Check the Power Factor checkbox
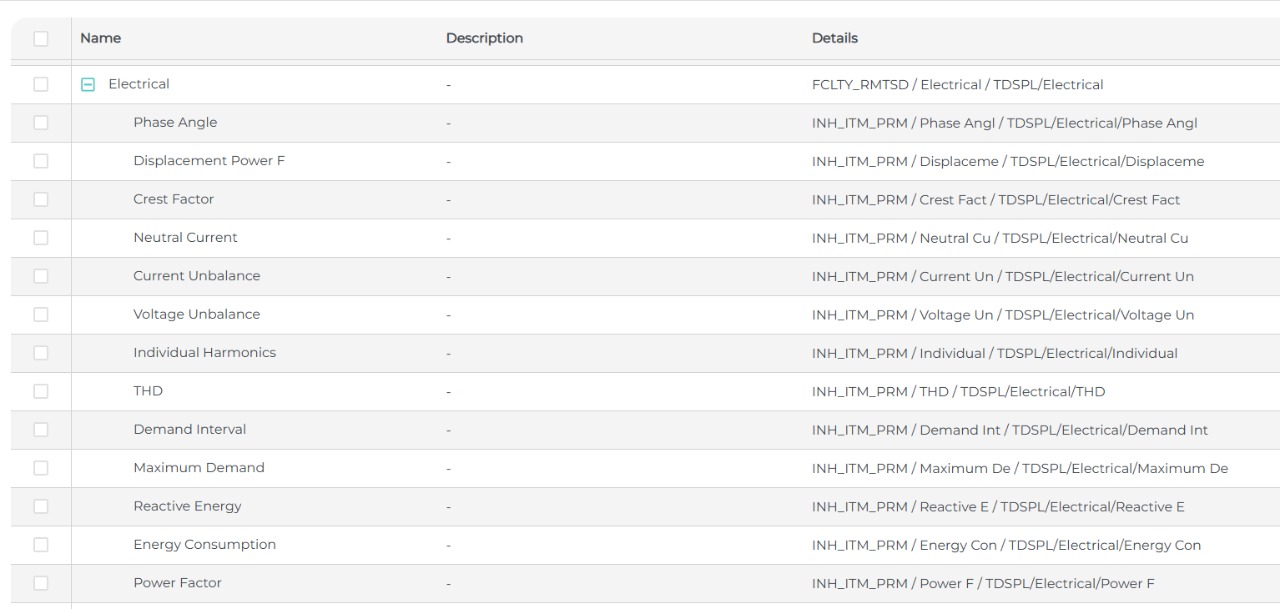 pos(40,583)
